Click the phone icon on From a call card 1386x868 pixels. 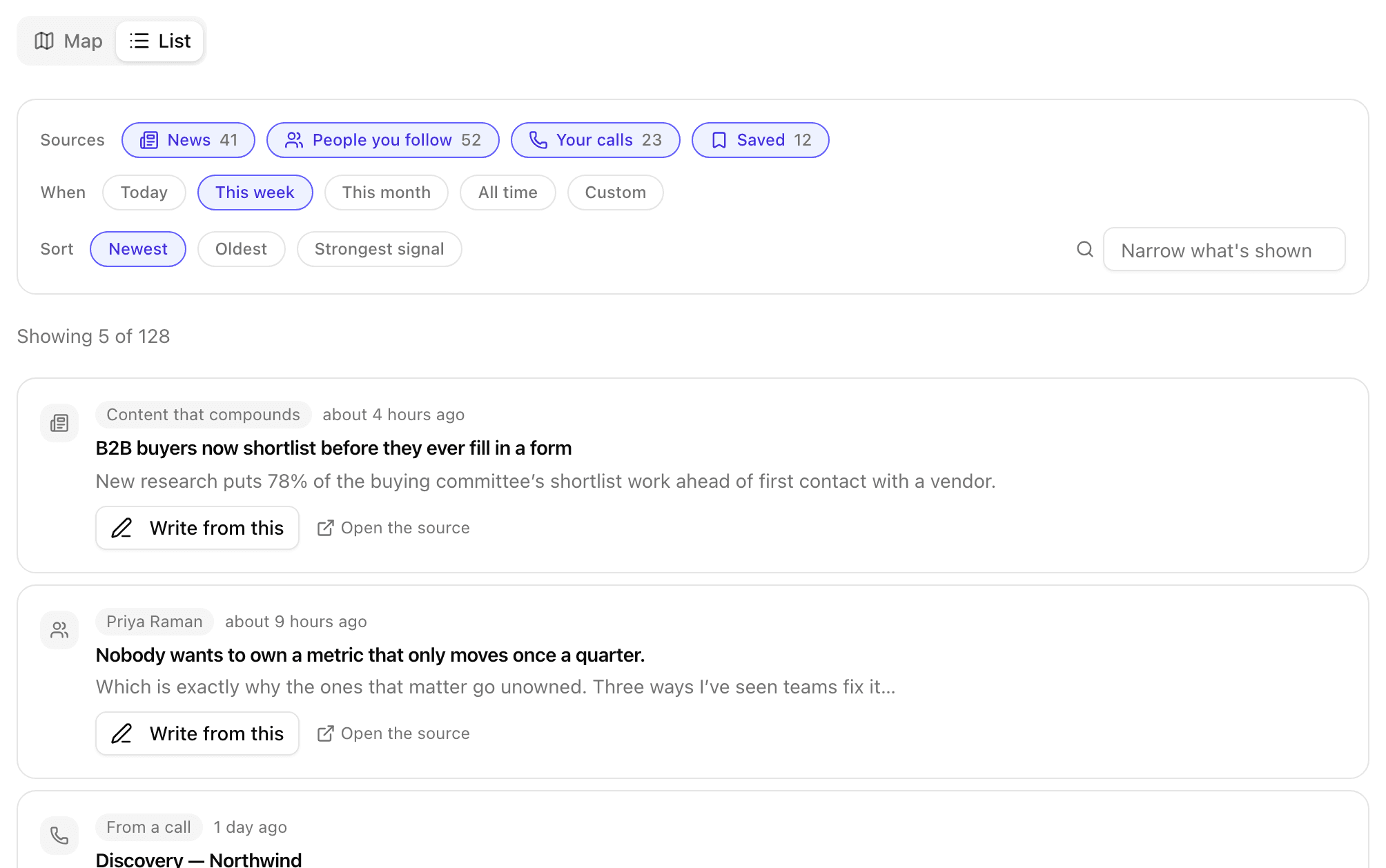tap(59, 836)
